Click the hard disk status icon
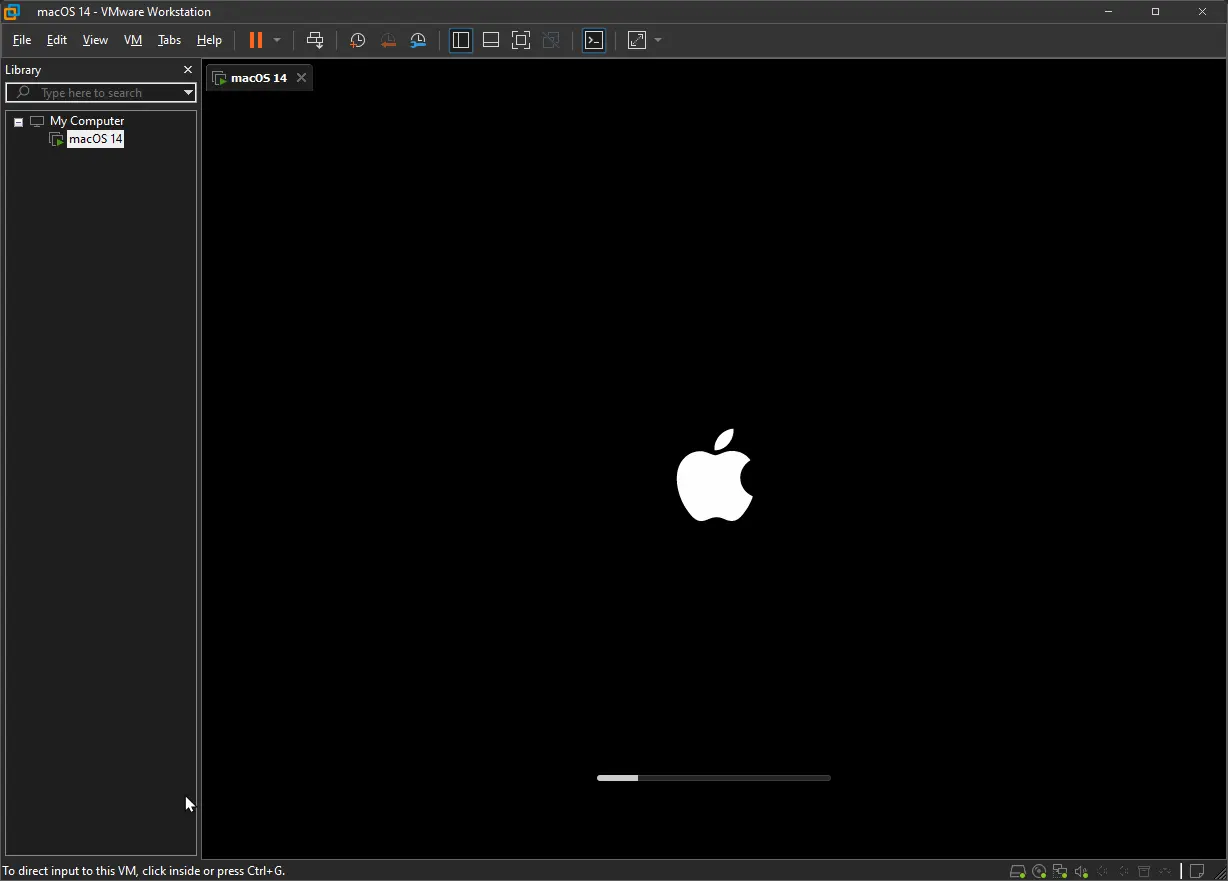 pyautogui.click(x=1018, y=871)
